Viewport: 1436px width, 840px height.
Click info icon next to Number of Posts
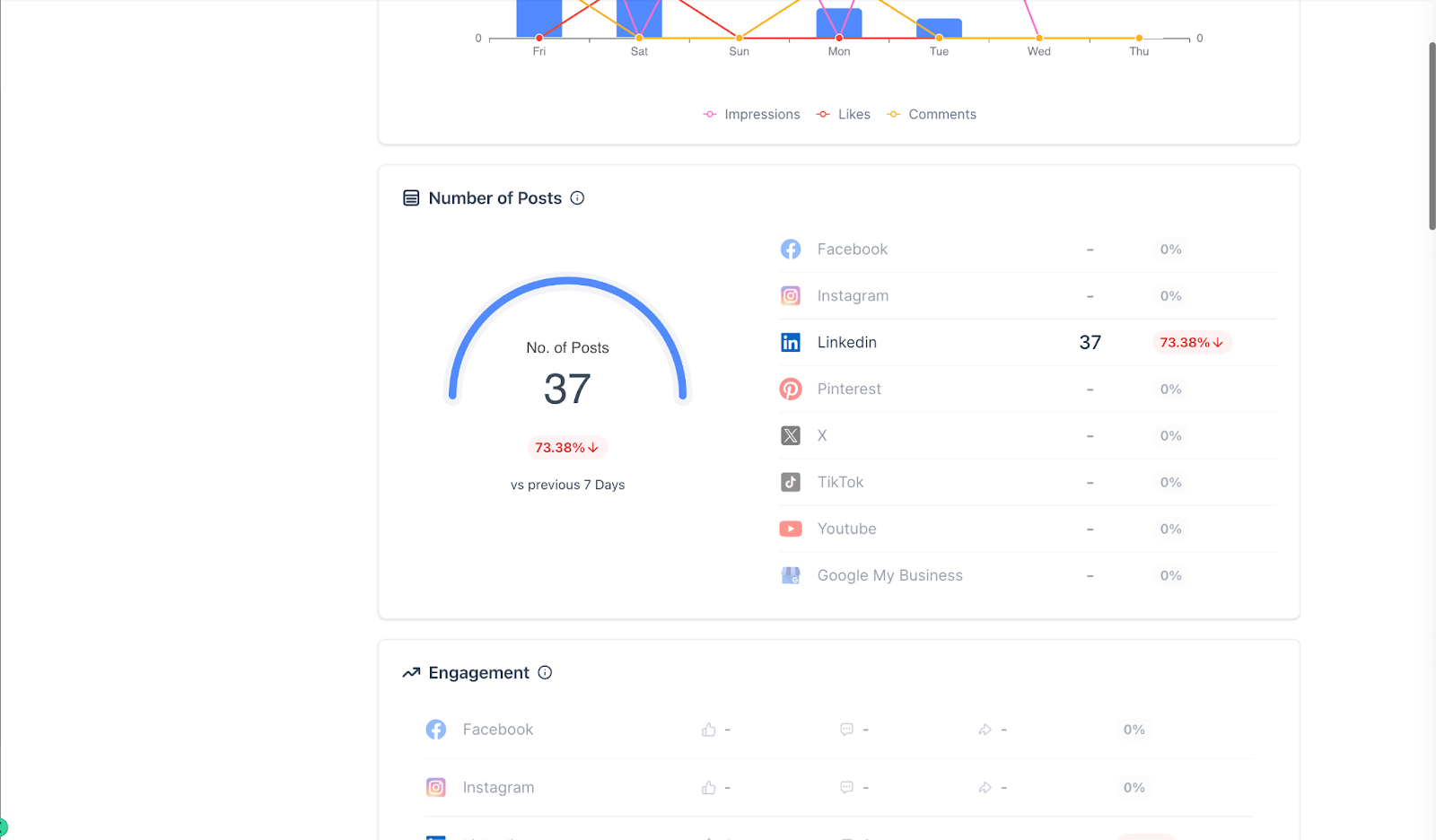(577, 198)
